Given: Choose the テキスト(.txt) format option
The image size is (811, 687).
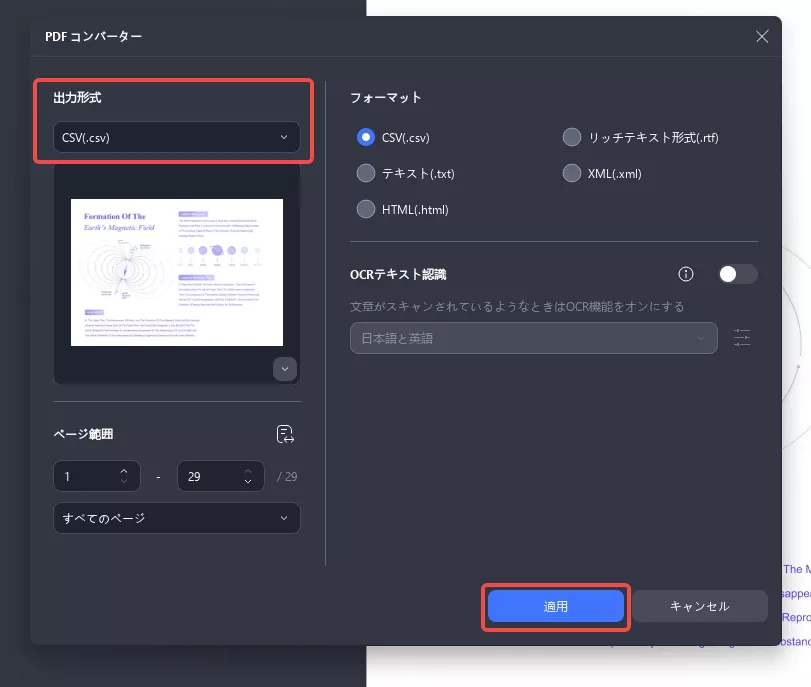Looking at the screenshot, I should point(366,173).
